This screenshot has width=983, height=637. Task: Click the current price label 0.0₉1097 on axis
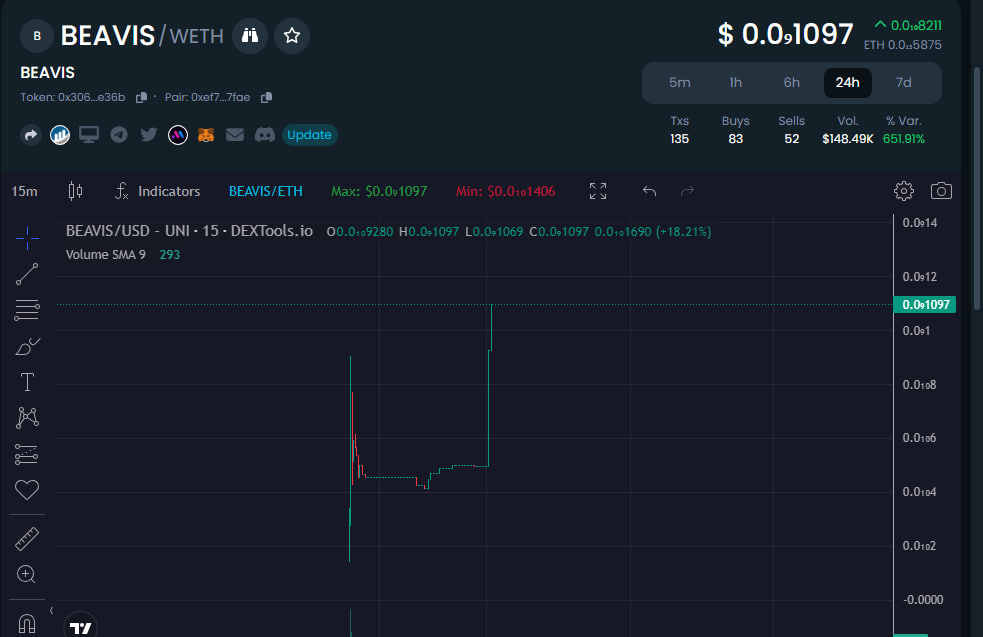[925, 305]
